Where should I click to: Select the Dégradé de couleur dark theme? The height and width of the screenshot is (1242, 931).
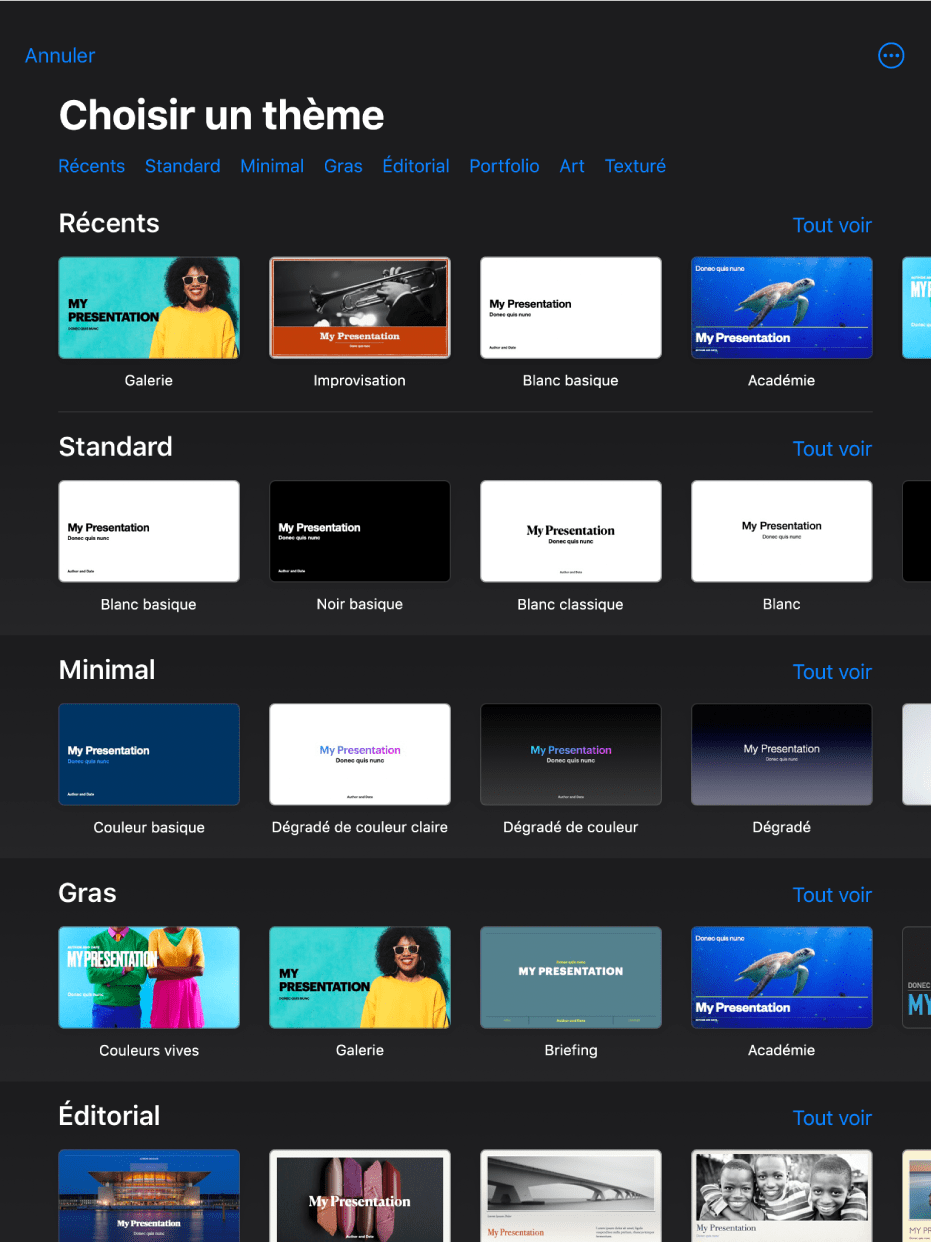point(571,754)
